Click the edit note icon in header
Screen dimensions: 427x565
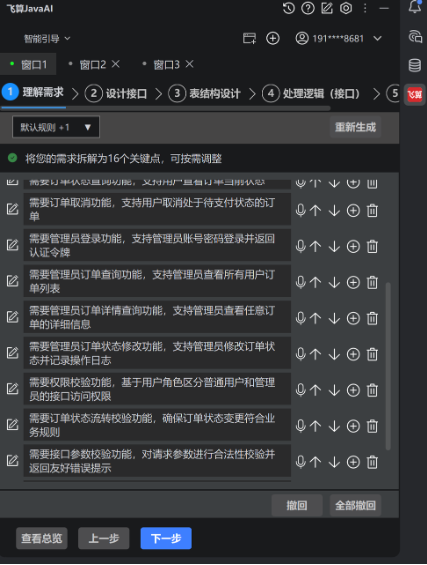click(327, 8)
